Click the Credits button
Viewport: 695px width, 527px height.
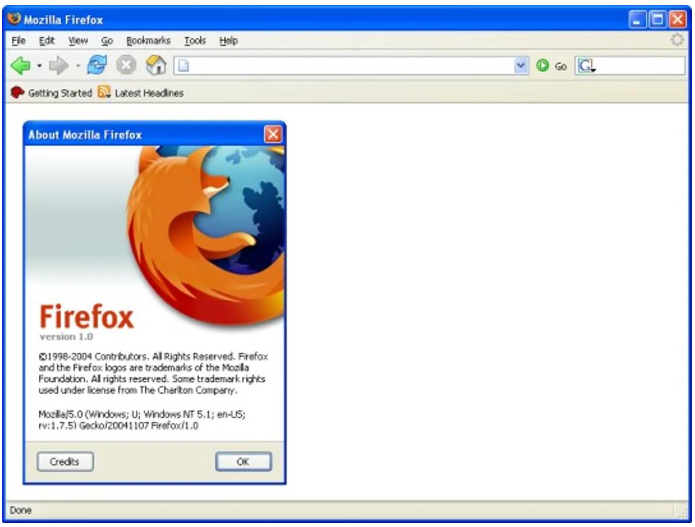[65, 462]
